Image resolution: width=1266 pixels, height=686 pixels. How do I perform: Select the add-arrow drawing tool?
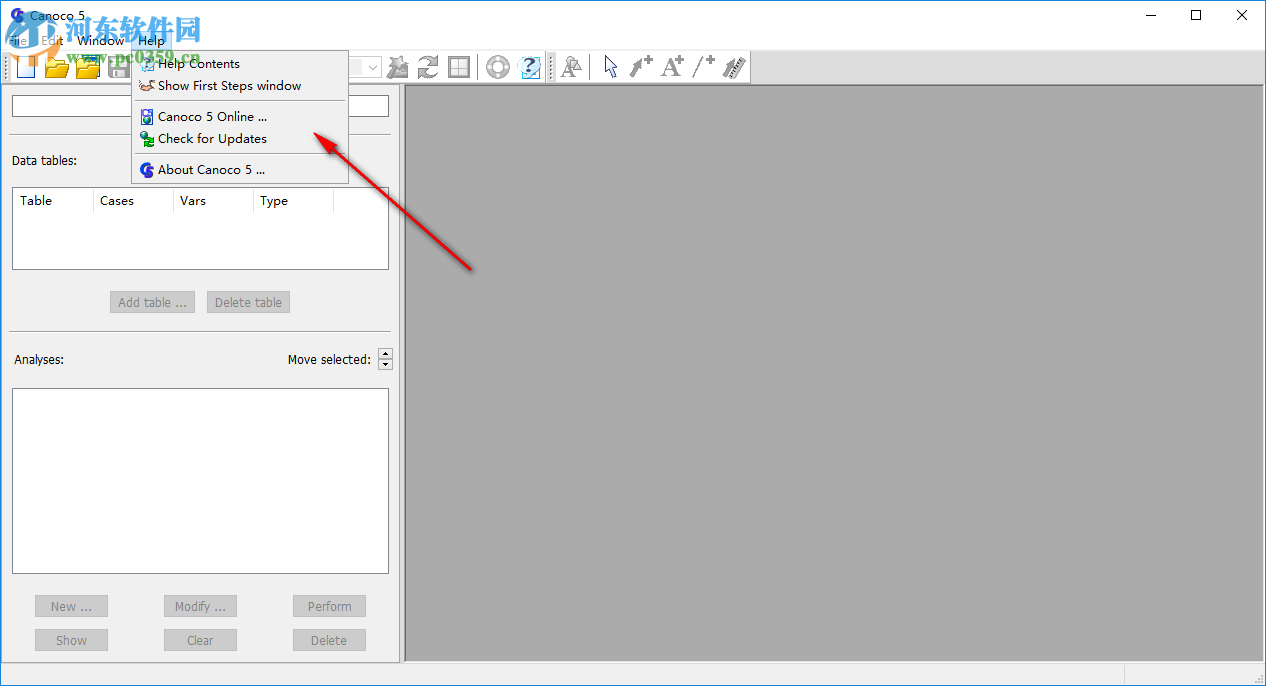pos(641,67)
